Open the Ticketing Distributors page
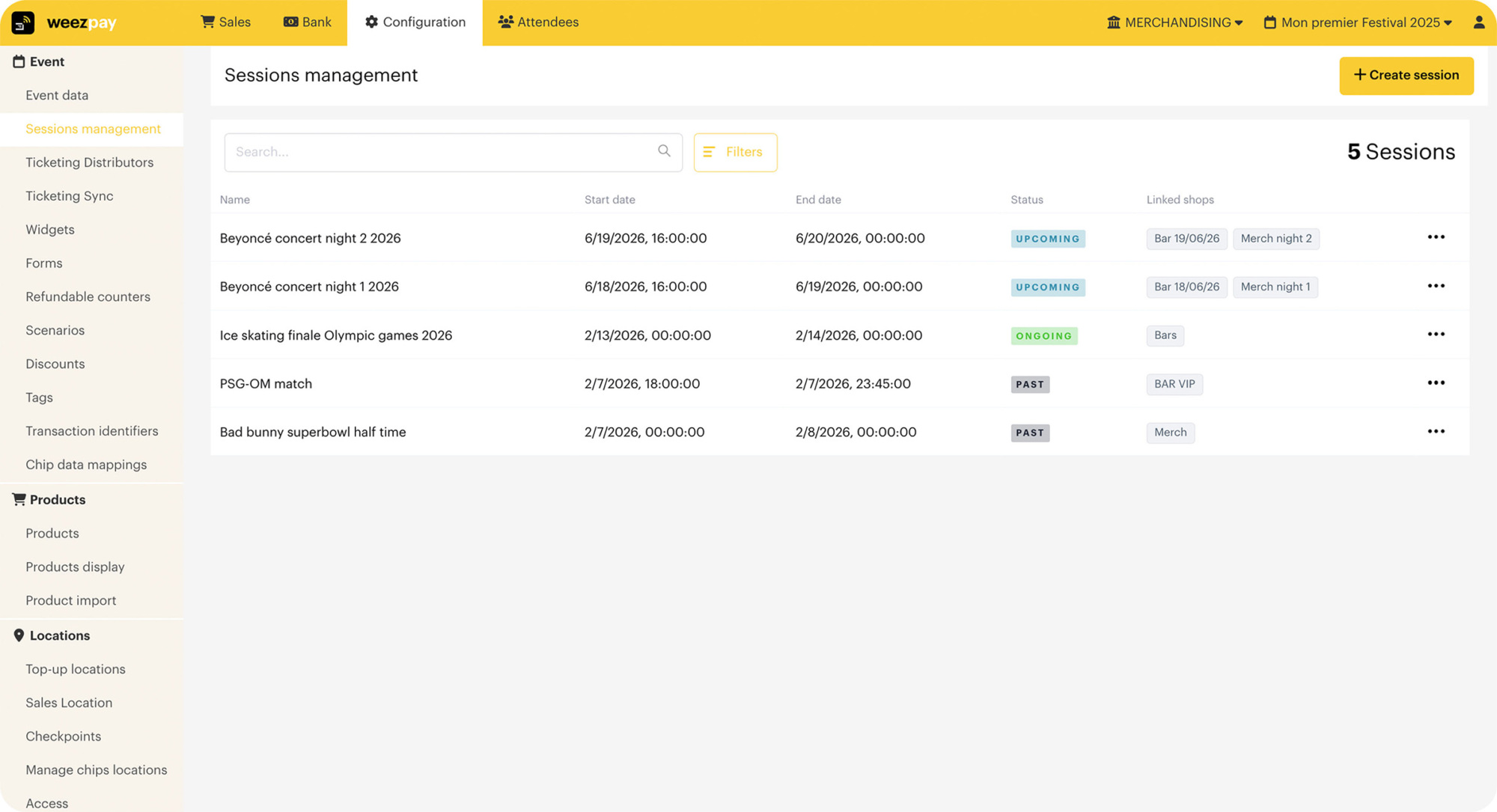 pyautogui.click(x=90, y=162)
